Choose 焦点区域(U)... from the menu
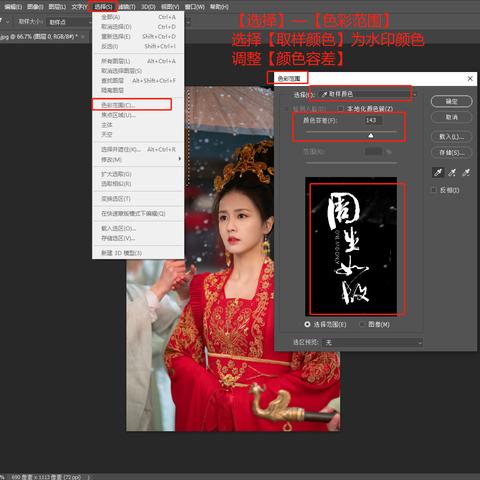This screenshot has width=480, height=480. pos(138,115)
